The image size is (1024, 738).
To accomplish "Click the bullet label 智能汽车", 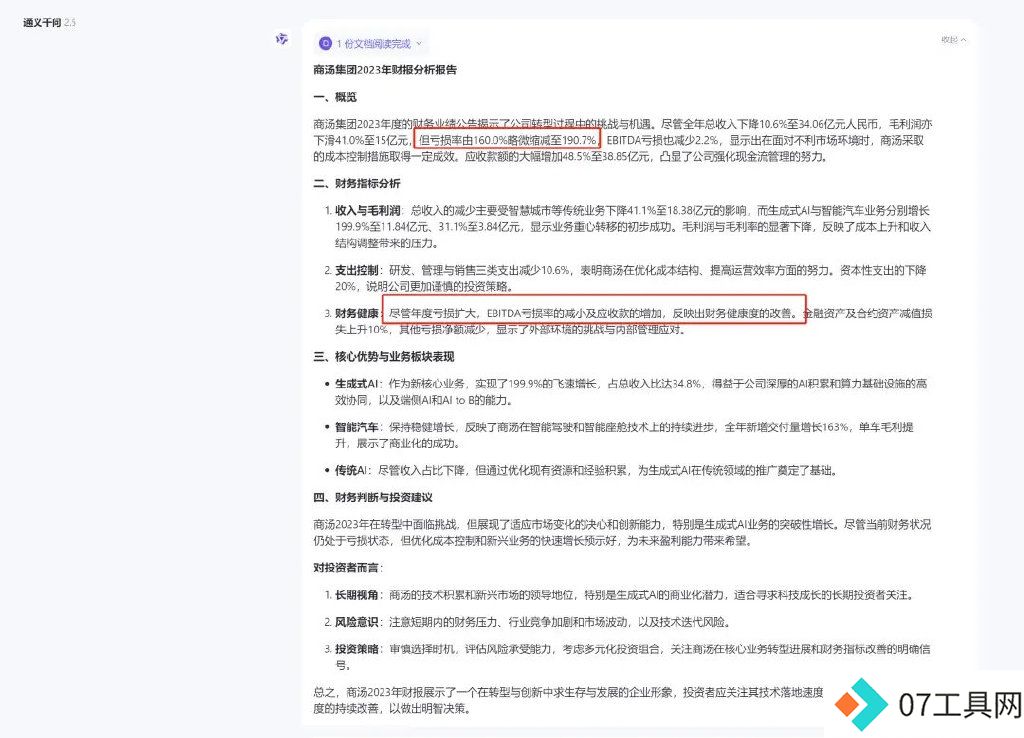I will tap(357, 427).
